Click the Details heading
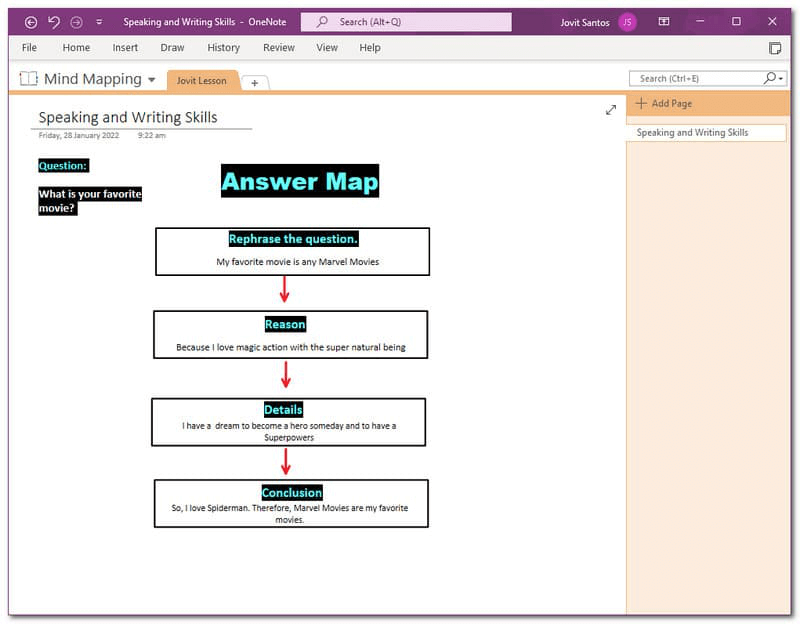The image size is (800, 624). click(283, 410)
